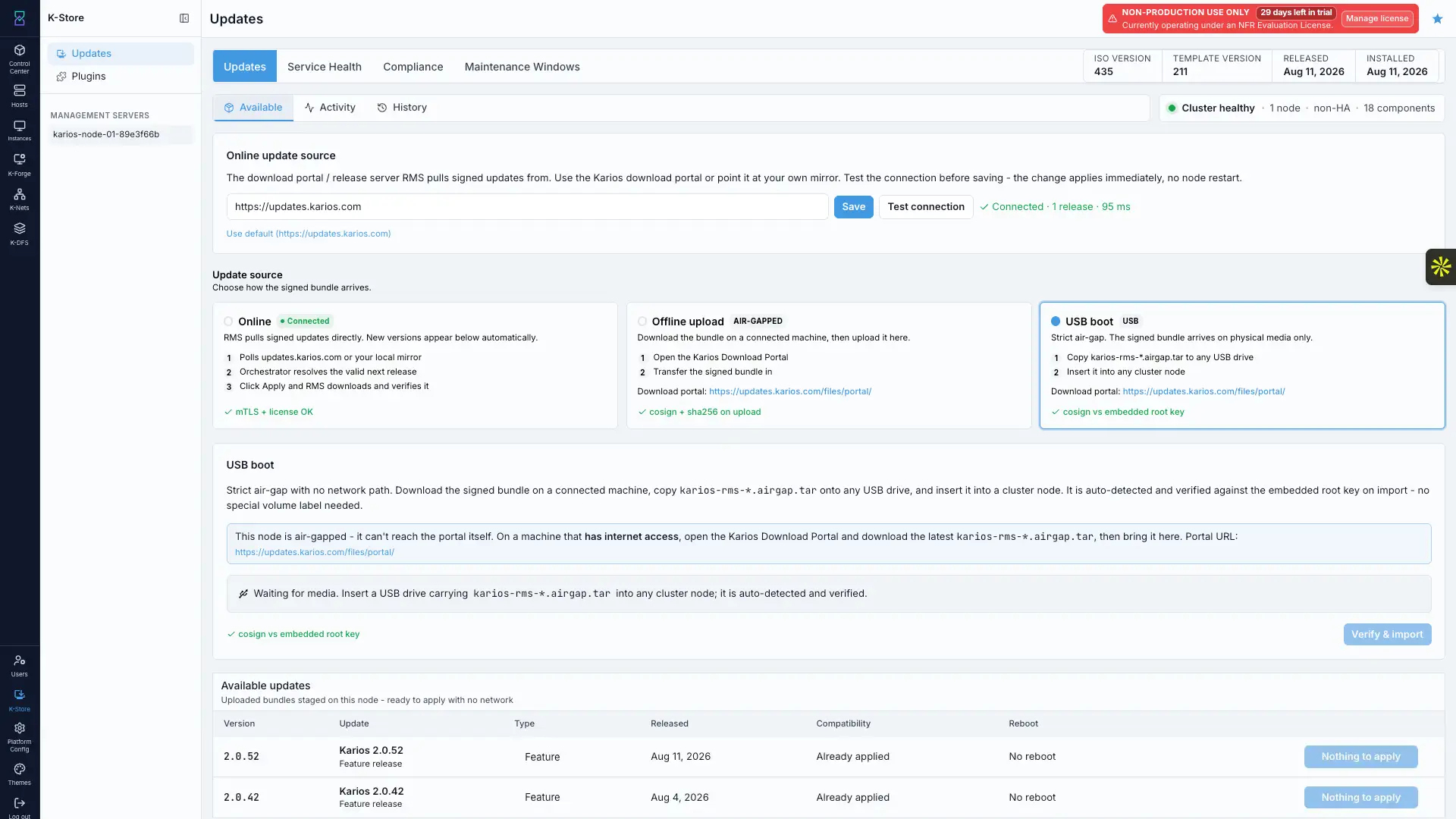This screenshot has width=1456, height=819.
Task: Open the Themes palette icon
Action: tap(20, 774)
